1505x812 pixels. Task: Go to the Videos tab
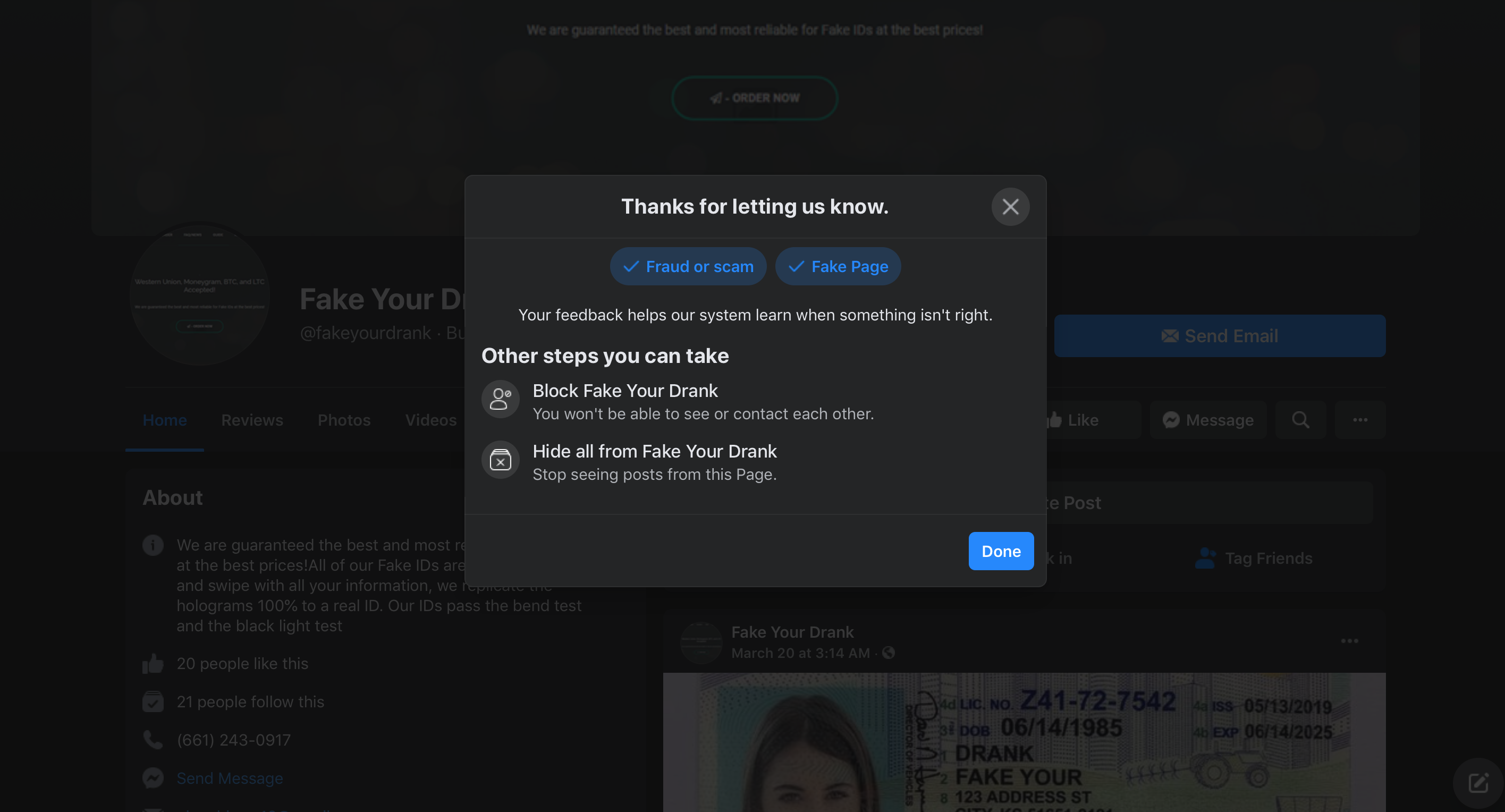430,420
